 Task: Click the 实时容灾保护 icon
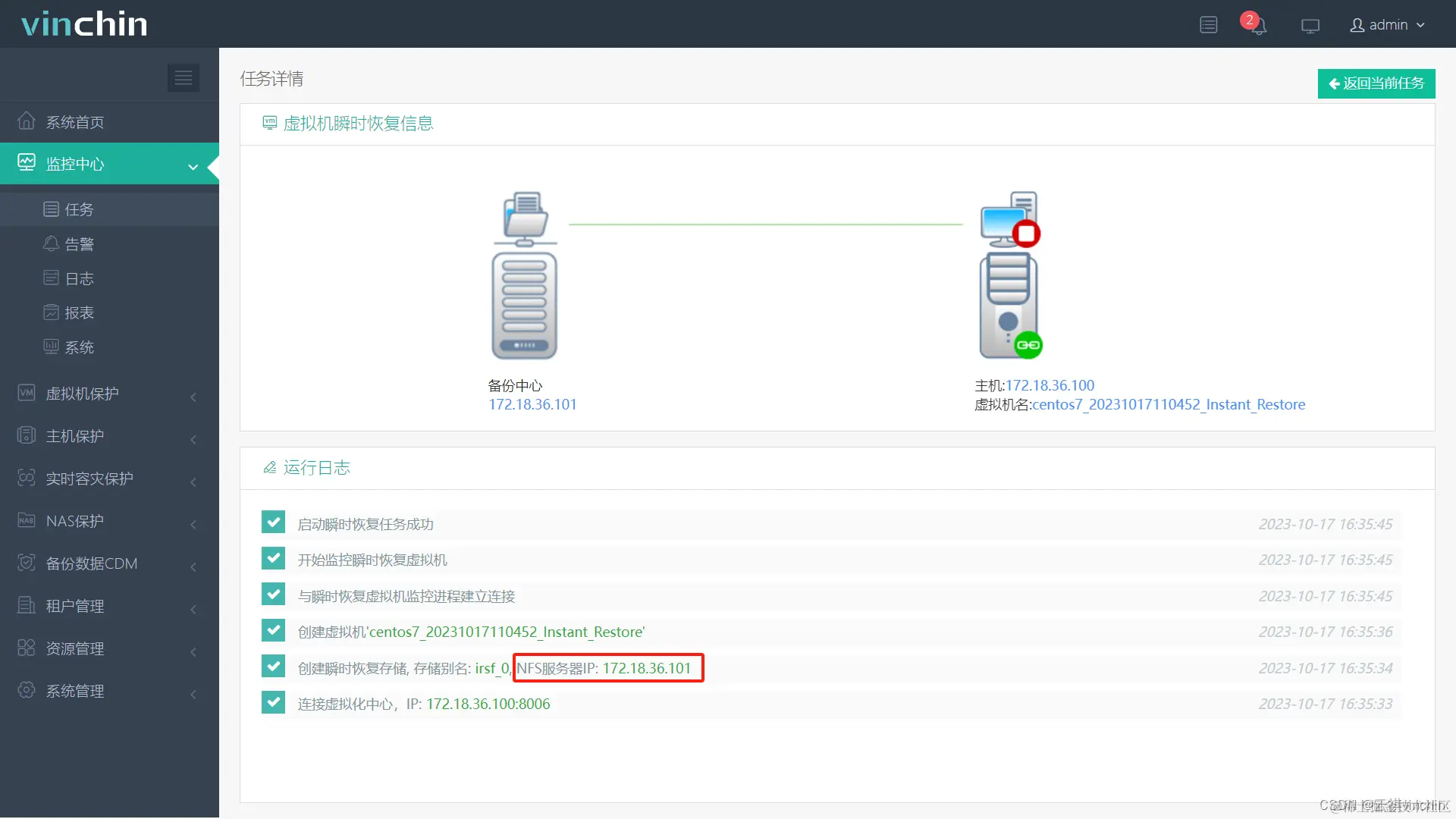[x=27, y=477]
